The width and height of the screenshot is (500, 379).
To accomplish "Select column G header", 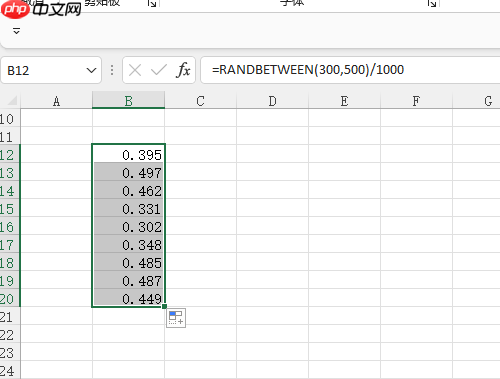I will point(477,100).
